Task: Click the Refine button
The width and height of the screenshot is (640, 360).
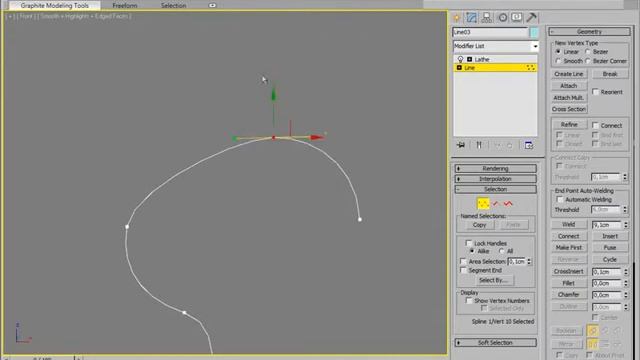Action: point(569,124)
